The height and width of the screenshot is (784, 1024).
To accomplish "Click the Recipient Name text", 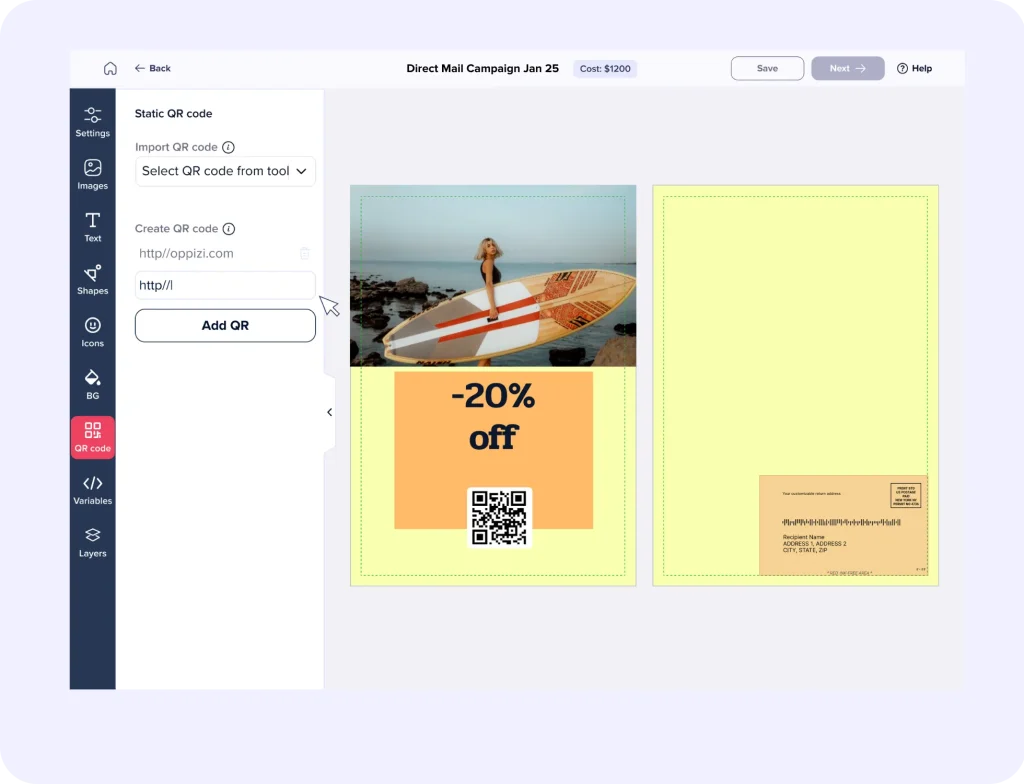I will 803,537.
